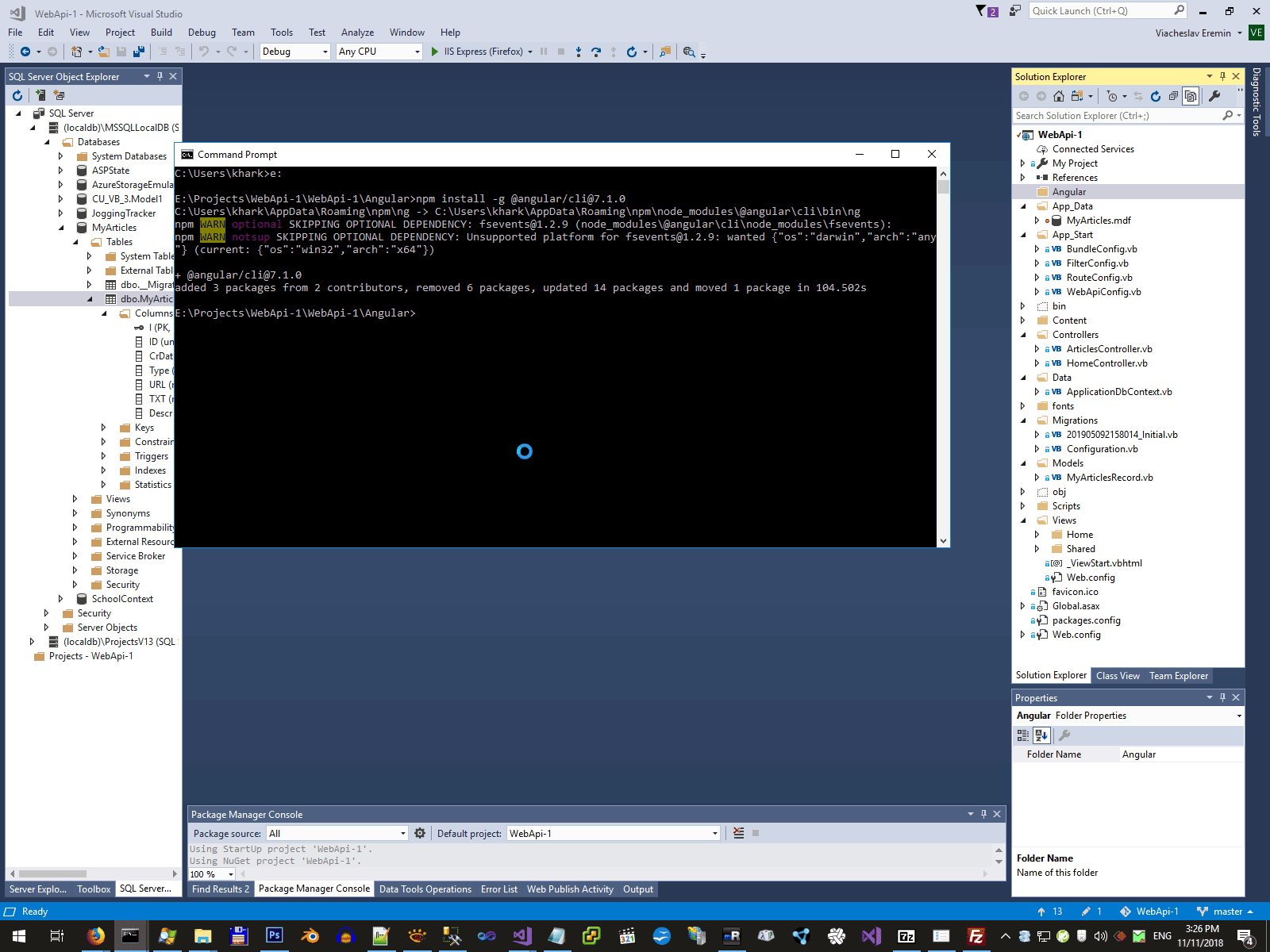Open the Tools menu

coord(281,33)
